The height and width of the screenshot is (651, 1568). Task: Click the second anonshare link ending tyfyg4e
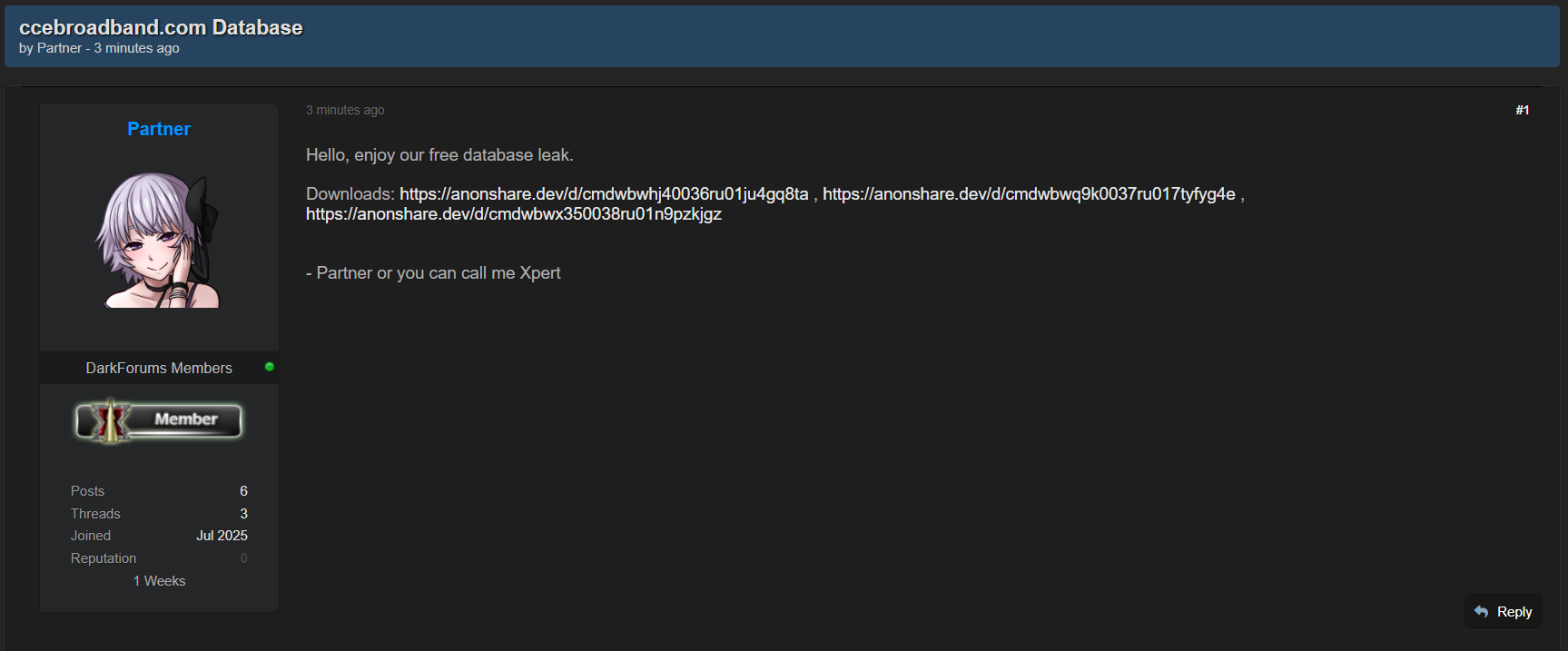[x=1029, y=194]
